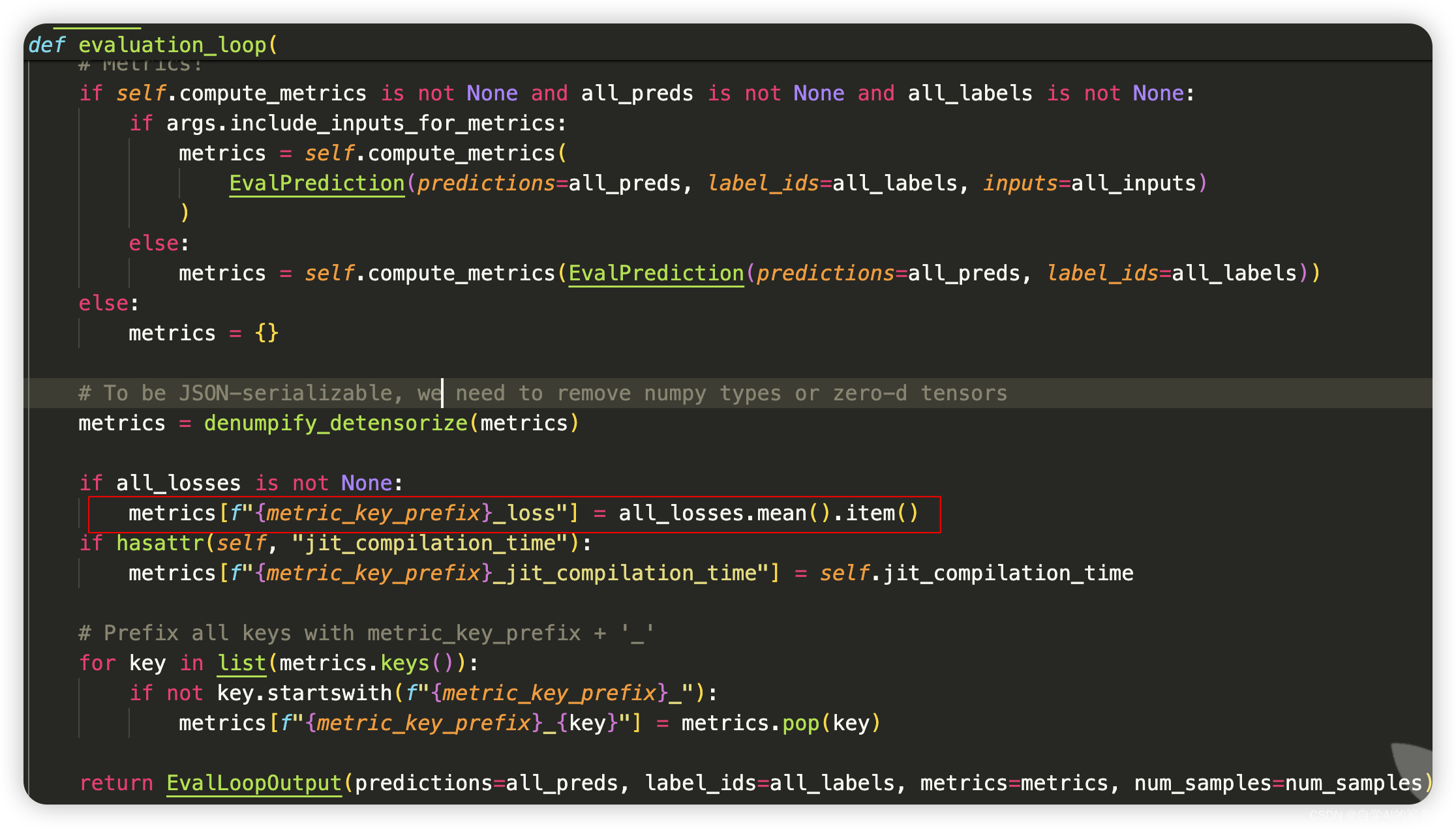Click the hasattr call in if statement
This screenshot has height=828, width=1456.
pyautogui.click(x=160, y=543)
